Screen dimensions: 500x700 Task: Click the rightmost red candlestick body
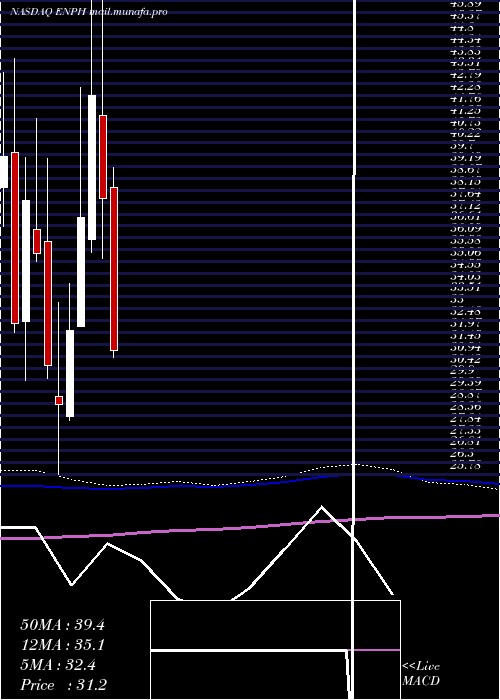(x=114, y=269)
